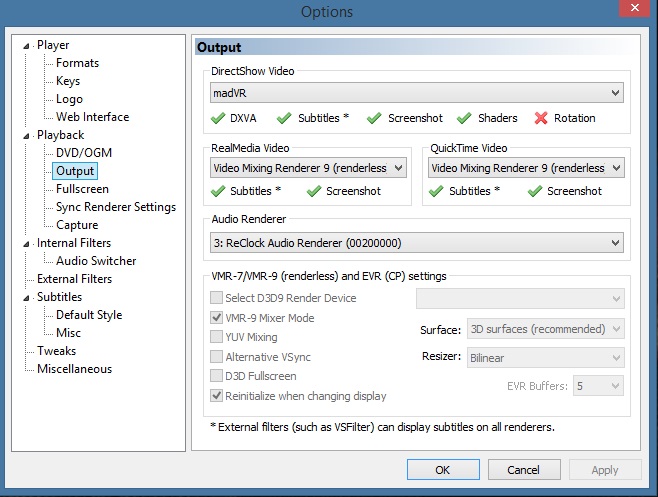Click RealMedia Screenshot green checkmark icon

[314, 191]
